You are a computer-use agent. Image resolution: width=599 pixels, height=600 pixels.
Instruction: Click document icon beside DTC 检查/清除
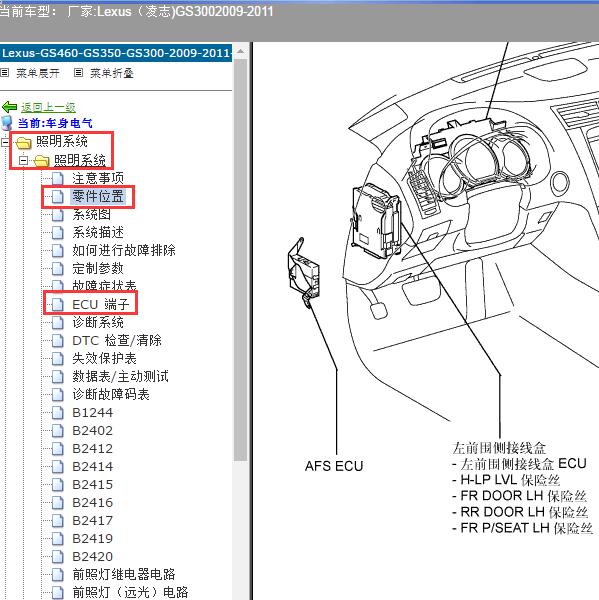(x=57, y=341)
